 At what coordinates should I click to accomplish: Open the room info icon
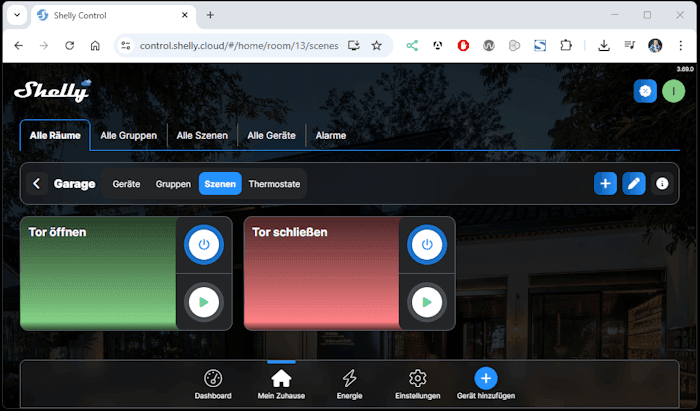point(662,184)
